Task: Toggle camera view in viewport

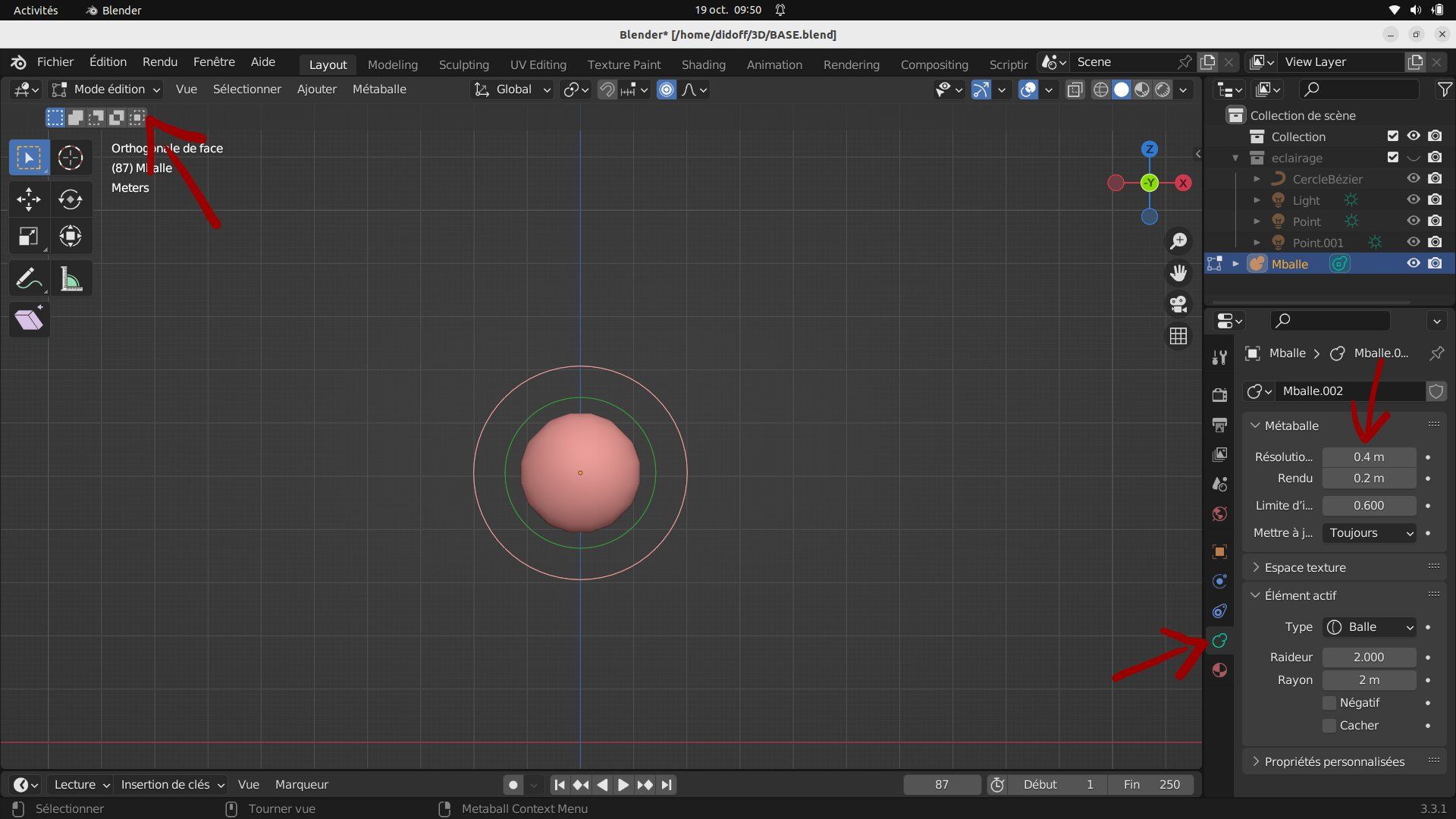Action: click(1178, 304)
